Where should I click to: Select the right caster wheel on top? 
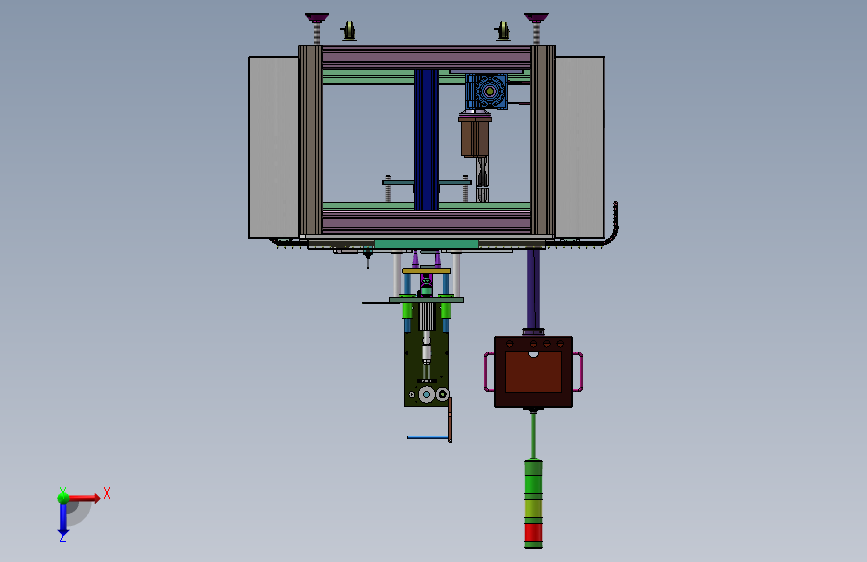pyautogui.click(x=503, y=31)
